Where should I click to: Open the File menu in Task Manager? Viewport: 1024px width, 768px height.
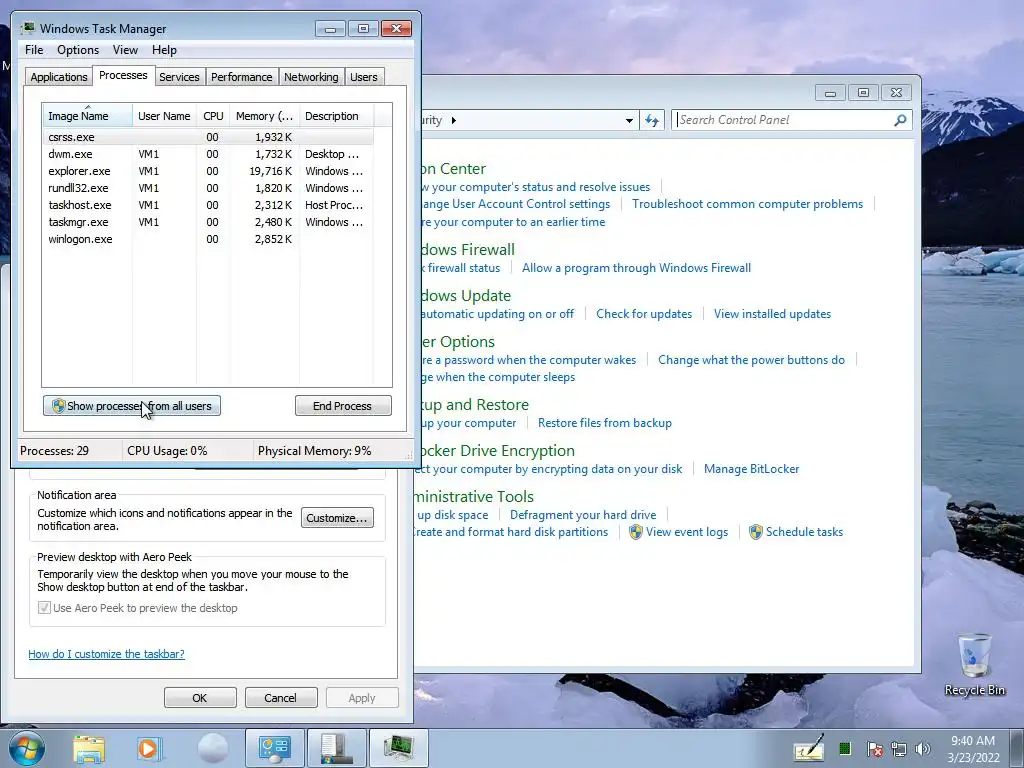click(34, 50)
